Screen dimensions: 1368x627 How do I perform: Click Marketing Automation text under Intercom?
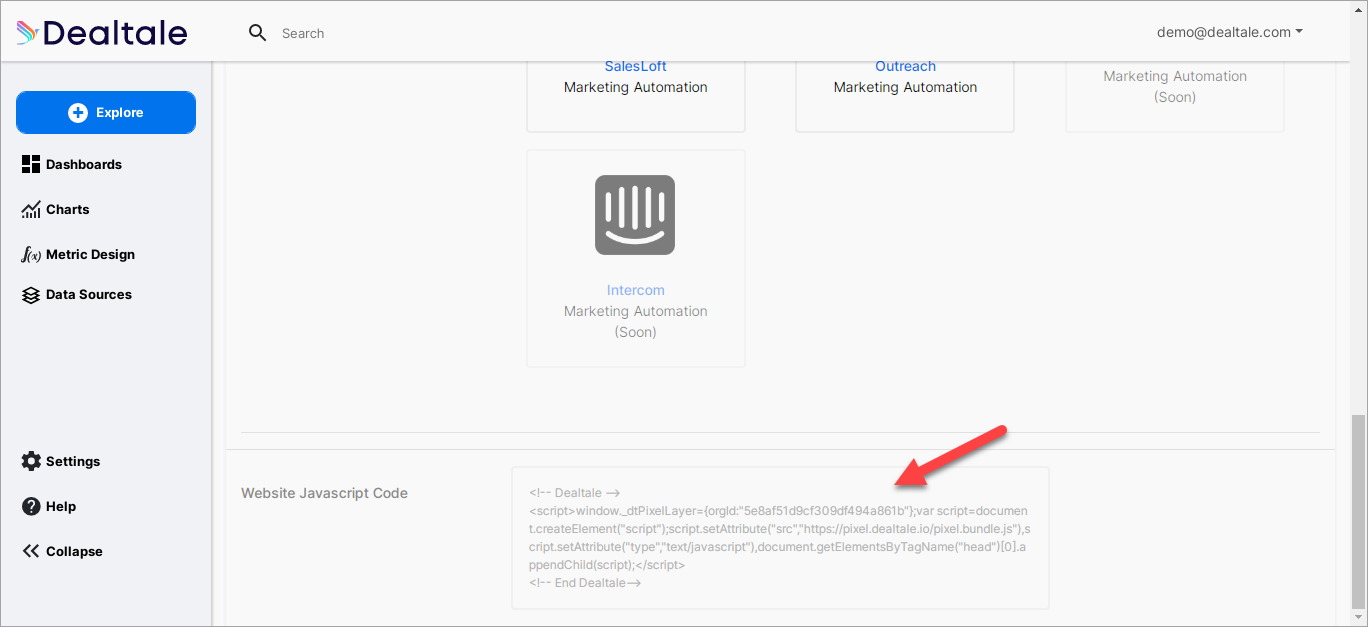635,311
